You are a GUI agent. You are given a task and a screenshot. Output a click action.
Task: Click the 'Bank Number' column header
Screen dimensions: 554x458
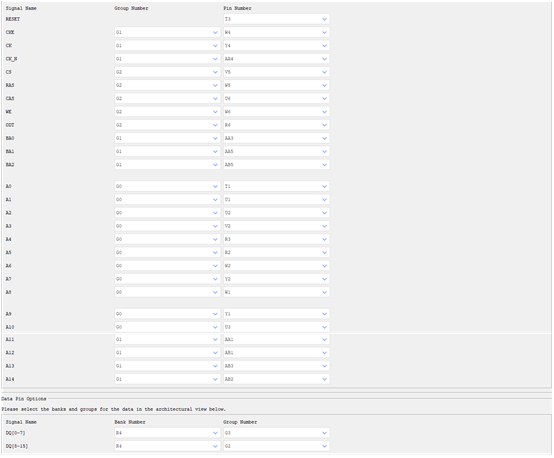130,422
